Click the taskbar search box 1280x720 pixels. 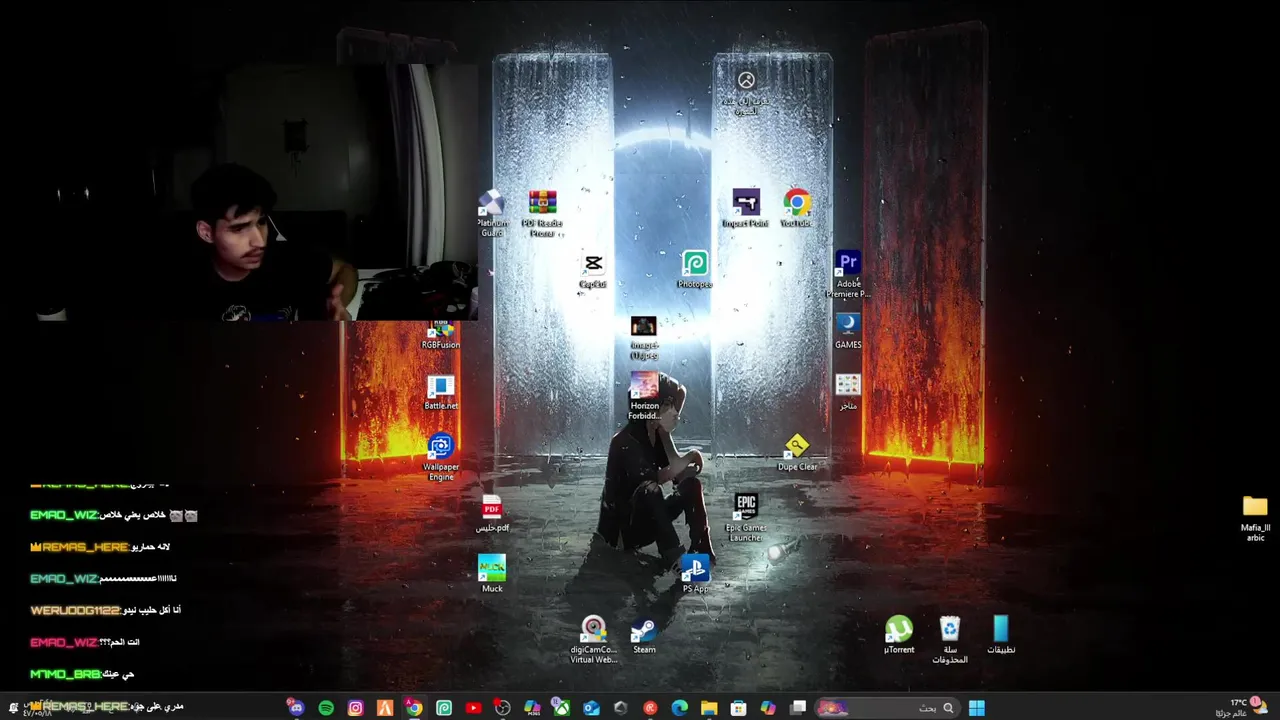click(x=887, y=707)
